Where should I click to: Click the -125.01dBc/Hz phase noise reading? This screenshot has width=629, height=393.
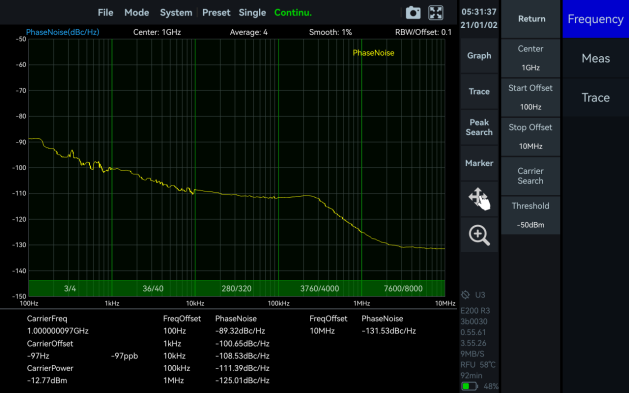(x=242, y=380)
